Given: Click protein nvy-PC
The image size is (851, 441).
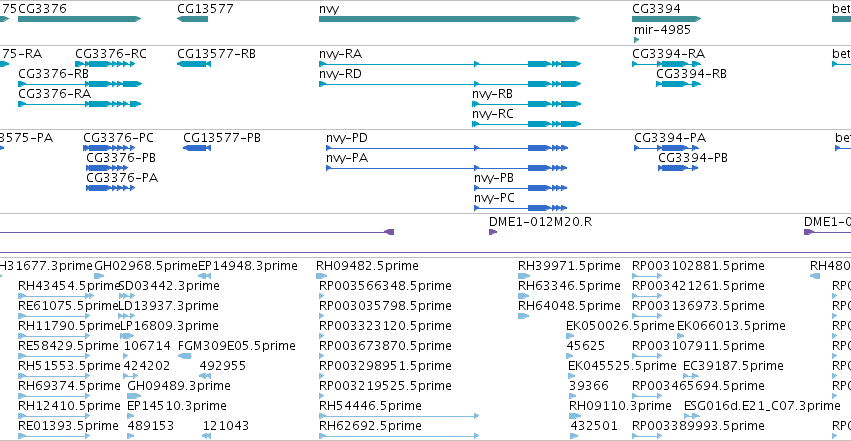Looking at the screenshot, I should [x=520, y=208].
